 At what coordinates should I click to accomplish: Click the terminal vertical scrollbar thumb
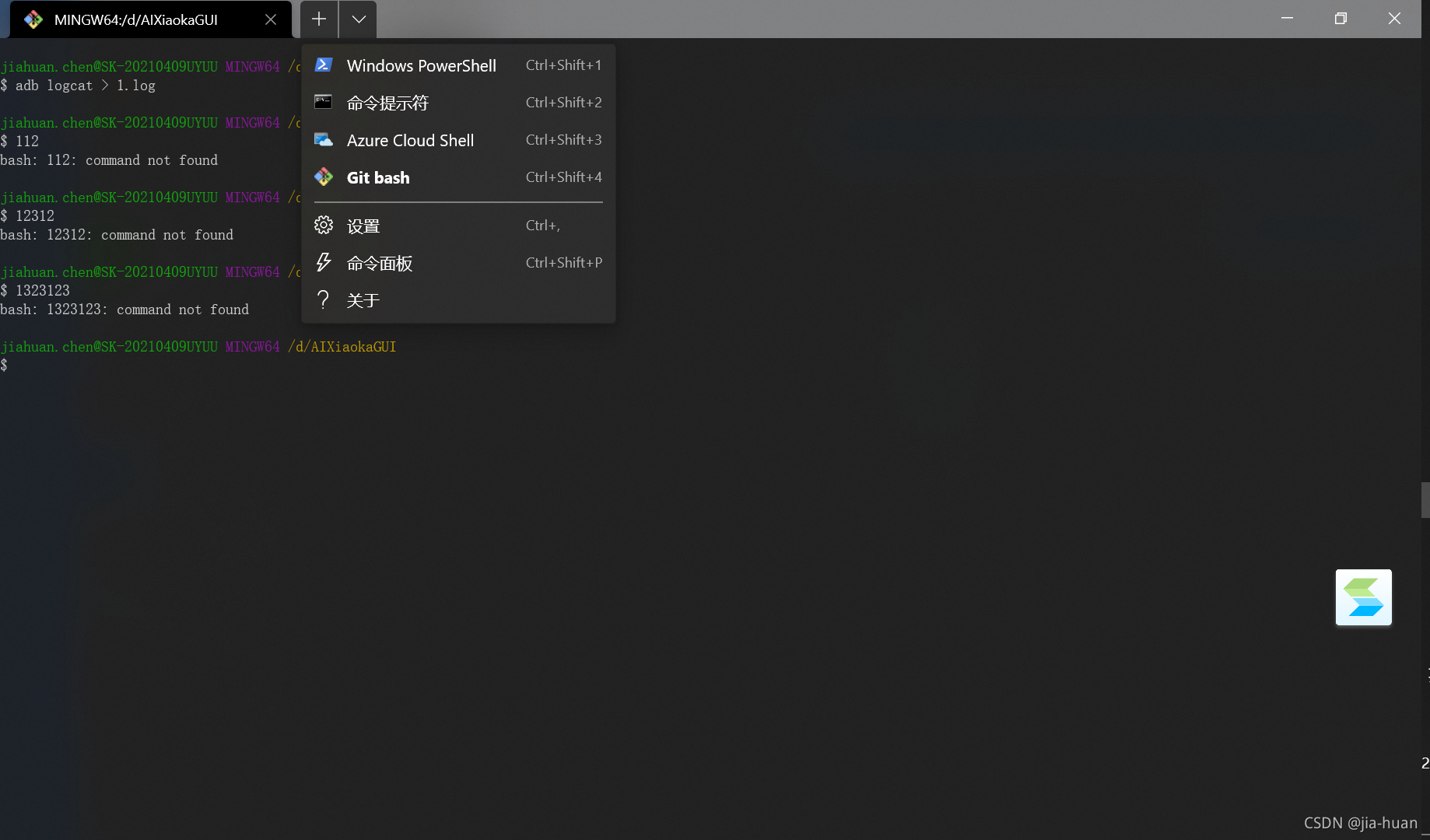pos(1425,500)
